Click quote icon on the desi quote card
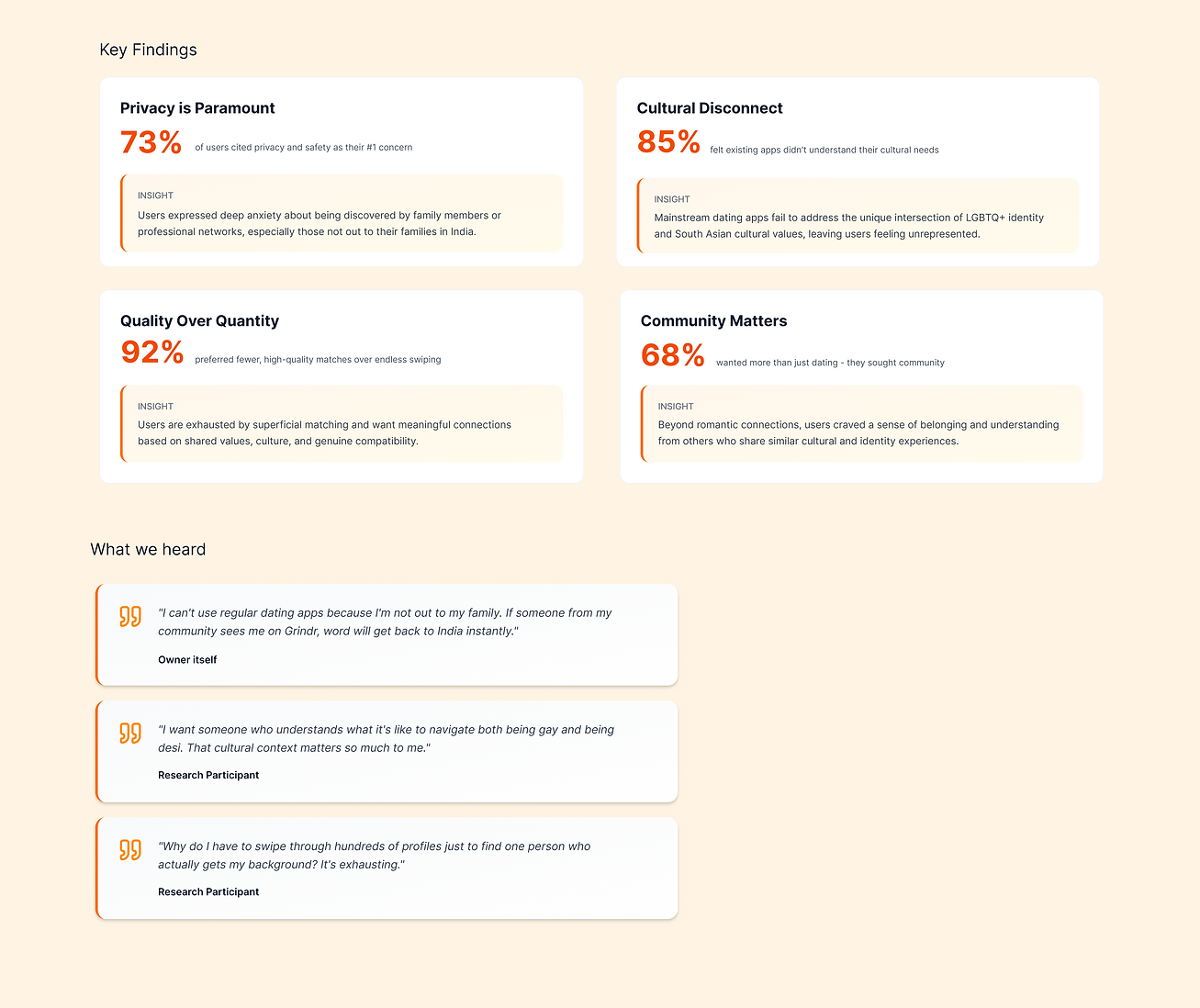The width and height of the screenshot is (1200, 1008). (x=130, y=733)
